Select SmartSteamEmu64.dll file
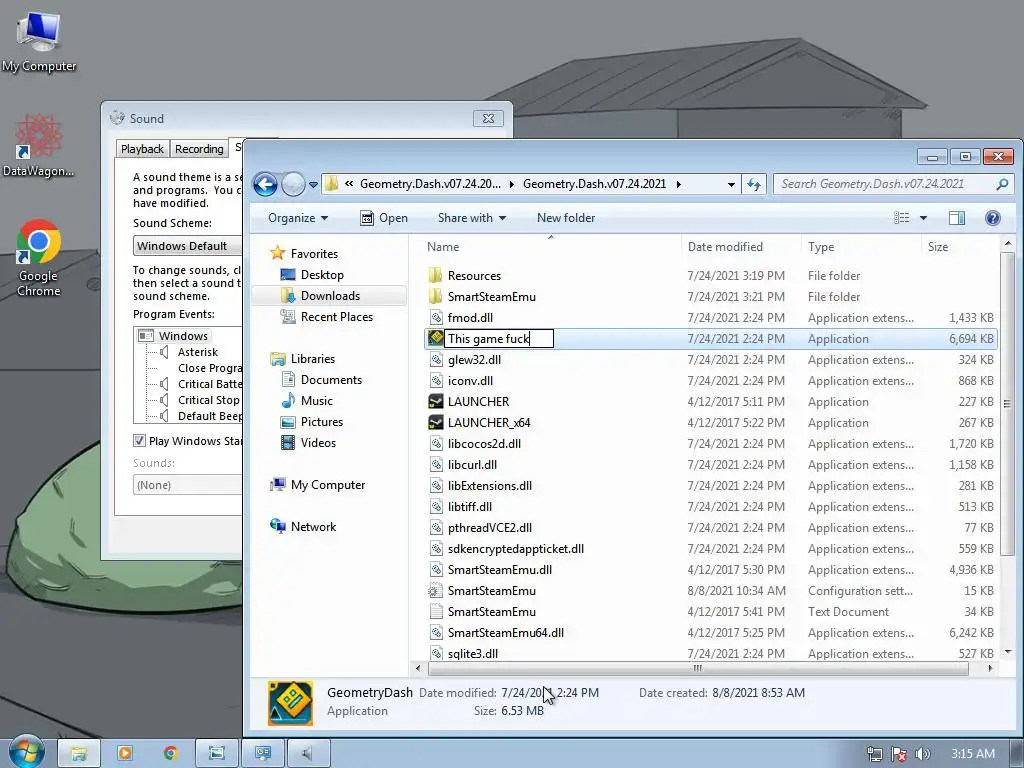Image resolution: width=1024 pixels, height=768 pixels. 505,633
